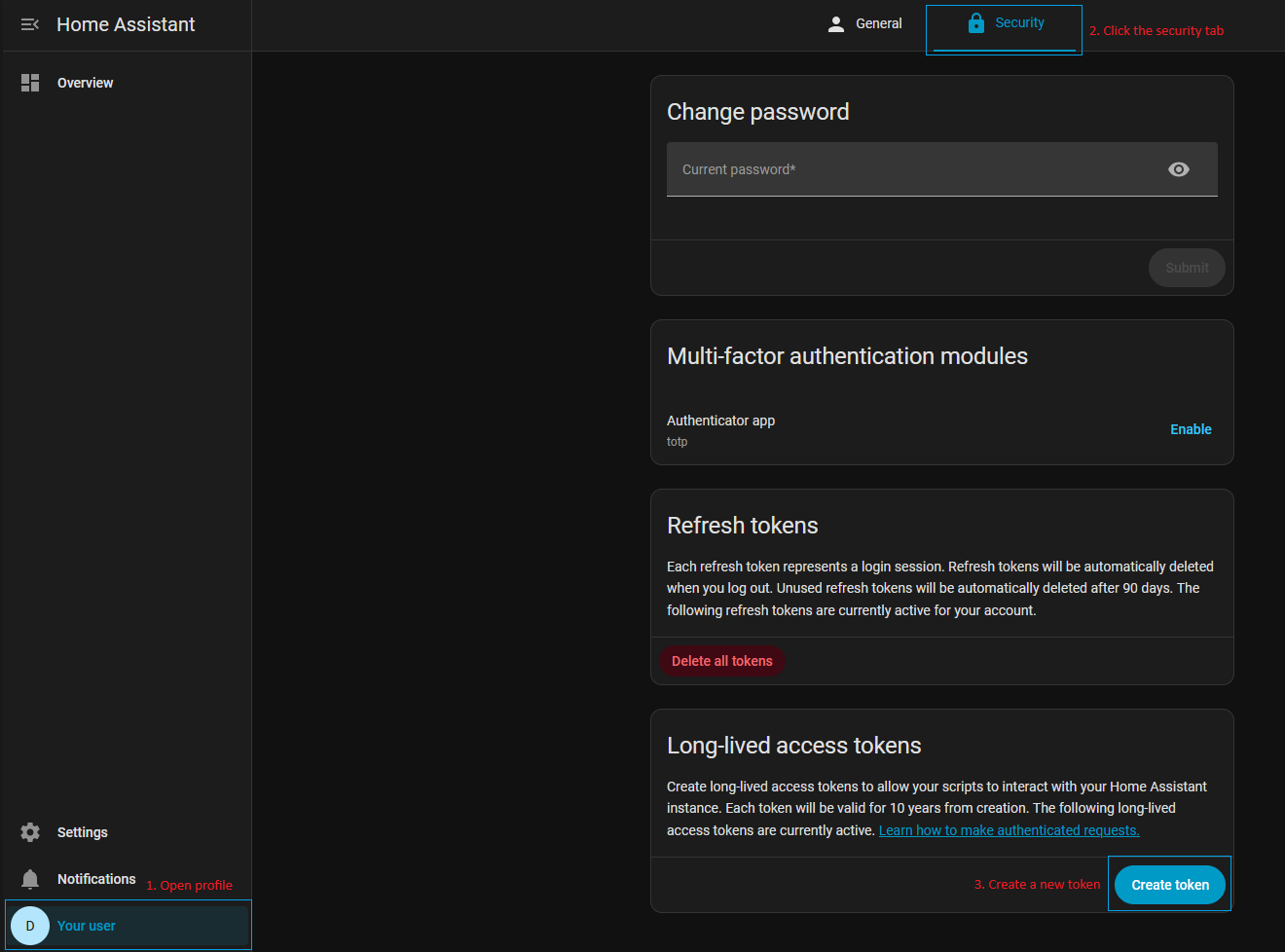The image size is (1285, 952).
Task: Open the Notifications sidebar item
Action: coord(127,879)
